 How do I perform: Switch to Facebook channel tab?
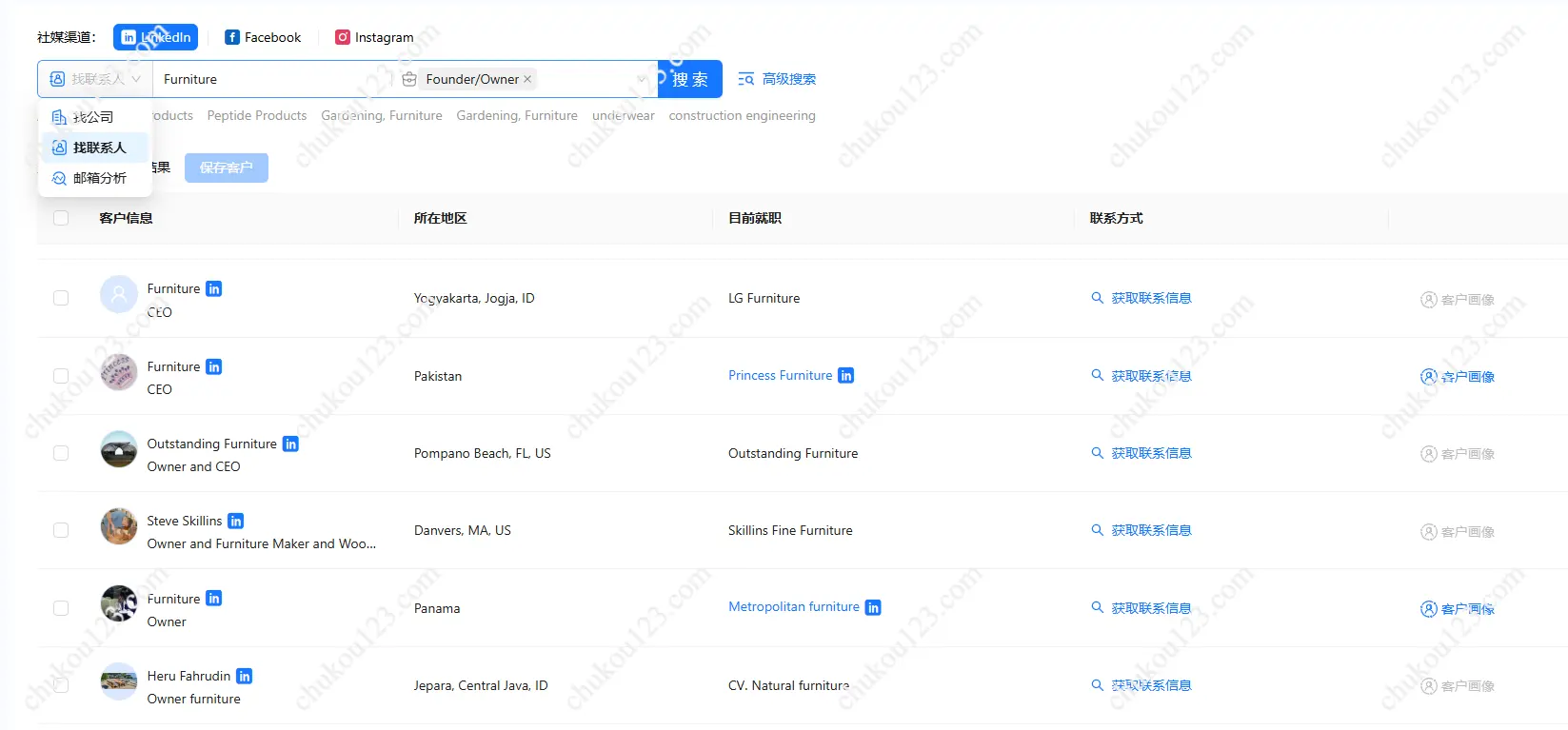pos(263,37)
